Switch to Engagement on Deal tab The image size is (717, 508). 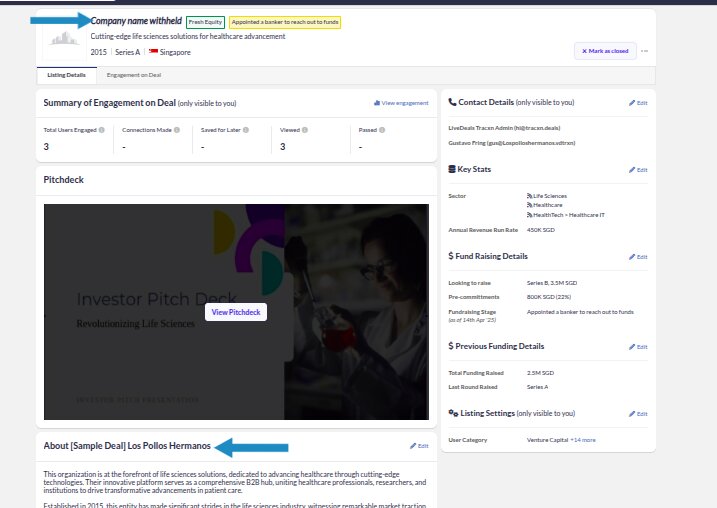pos(134,75)
